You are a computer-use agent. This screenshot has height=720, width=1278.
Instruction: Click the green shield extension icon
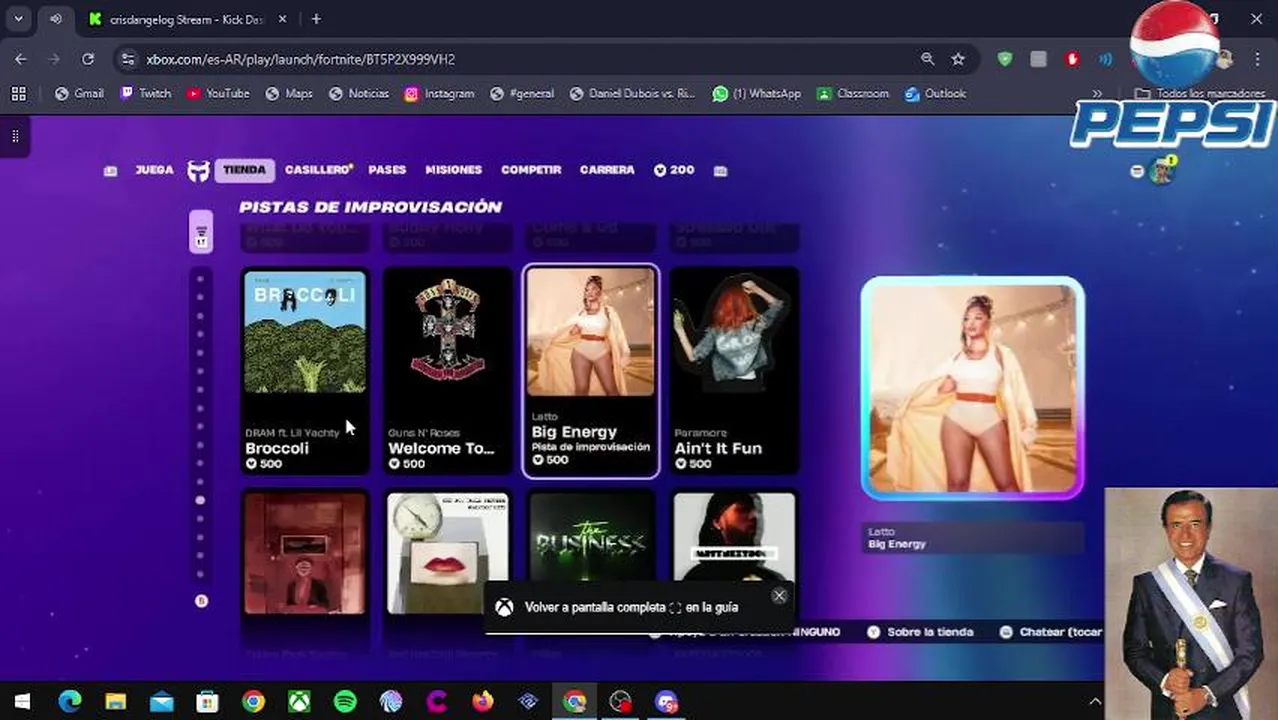click(x=1005, y=59)
